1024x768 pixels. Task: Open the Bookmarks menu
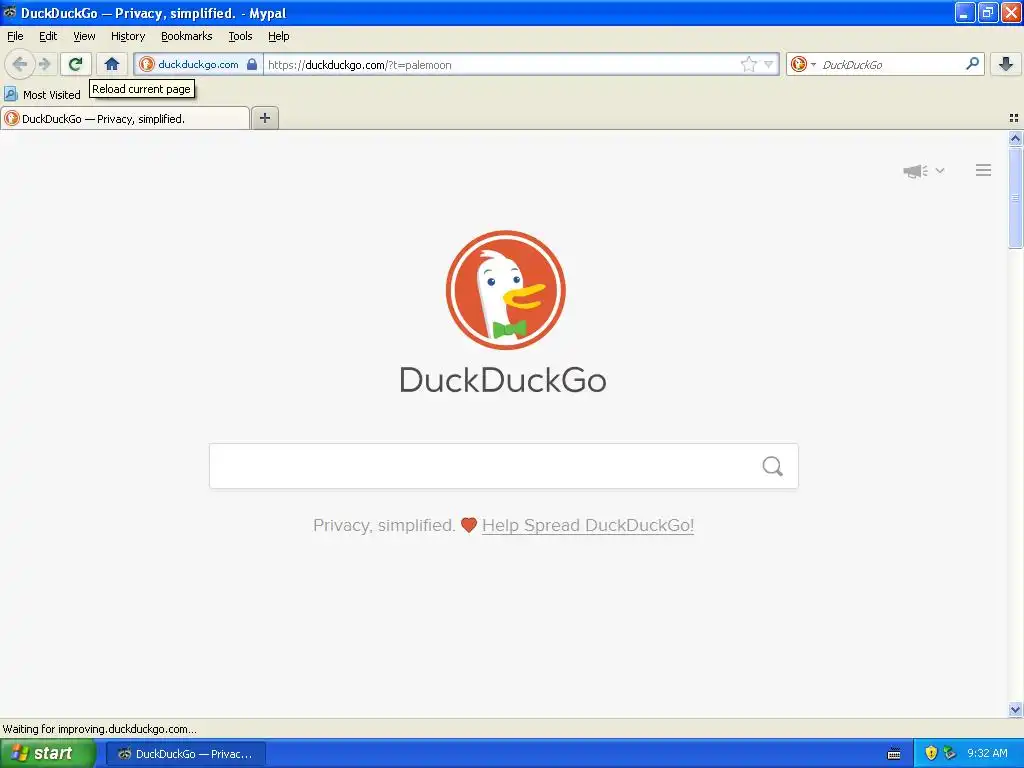click(187, 36)
